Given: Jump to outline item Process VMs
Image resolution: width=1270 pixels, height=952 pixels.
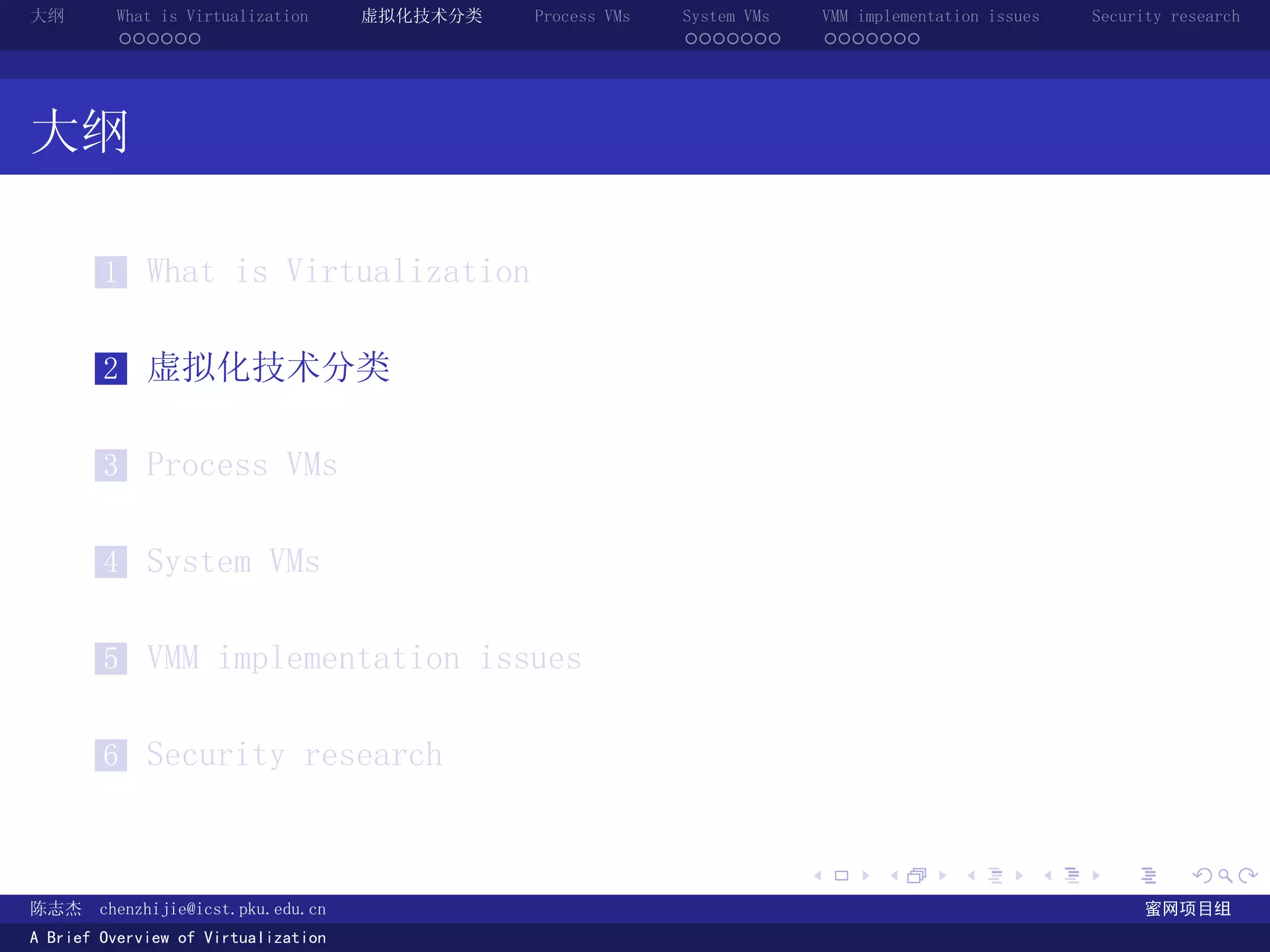Looking at the screenshot, I should tap(242, 465).
